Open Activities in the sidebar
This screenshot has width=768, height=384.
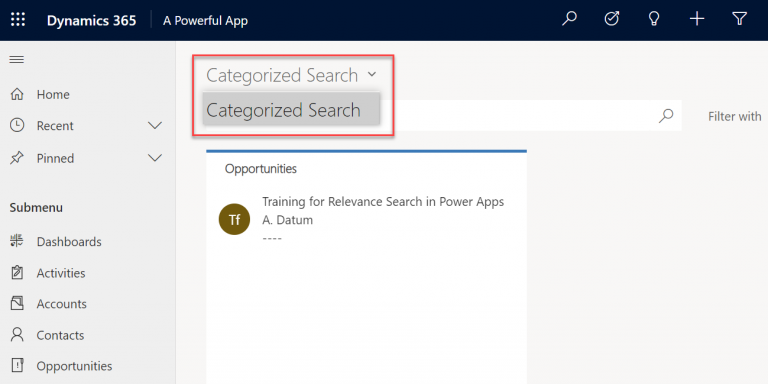point(61,273)
